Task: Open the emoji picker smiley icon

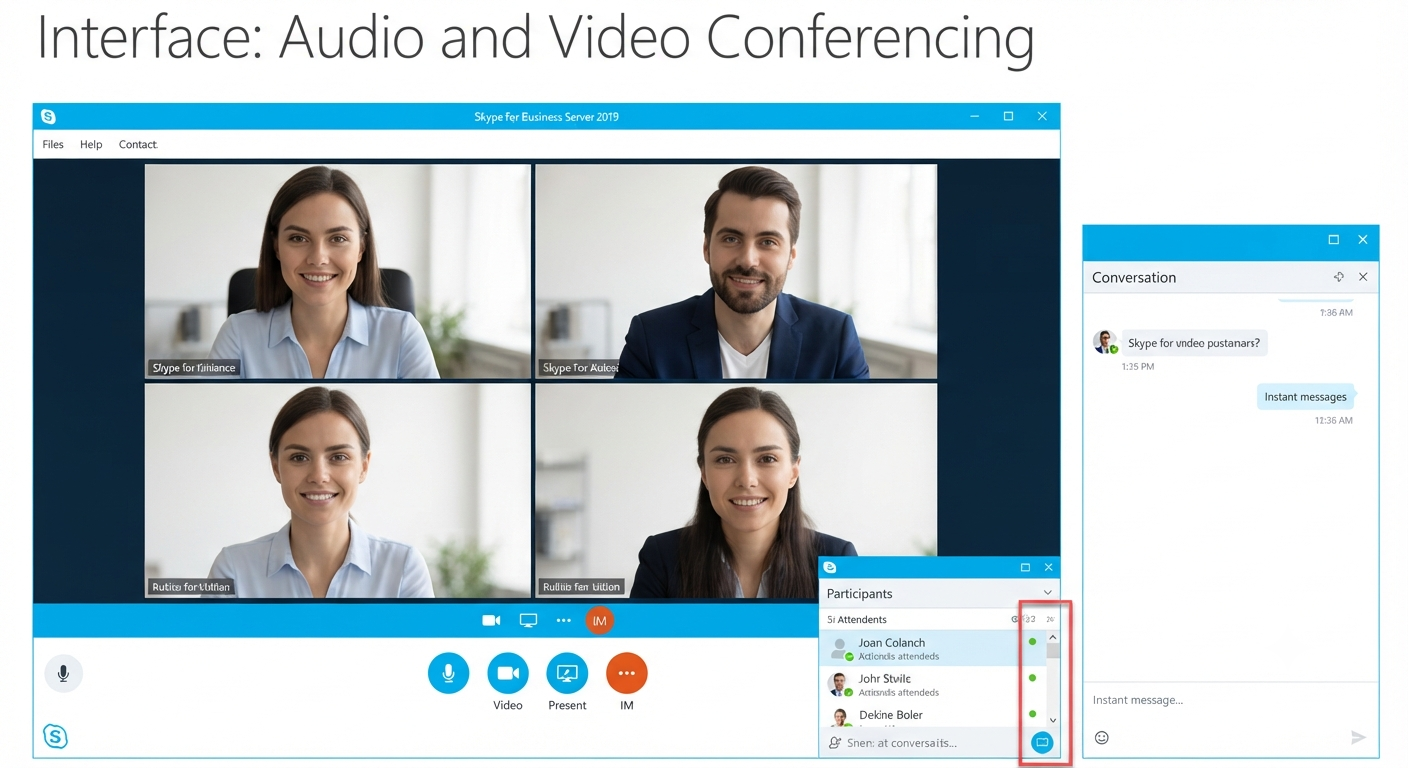Action: tap(1102, 738)
